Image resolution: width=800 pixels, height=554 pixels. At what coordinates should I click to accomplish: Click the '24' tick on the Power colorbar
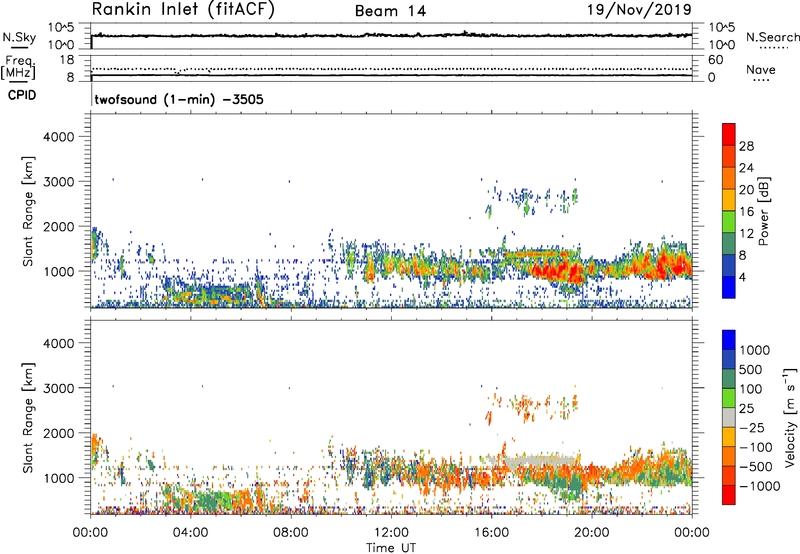coord(746,168)
